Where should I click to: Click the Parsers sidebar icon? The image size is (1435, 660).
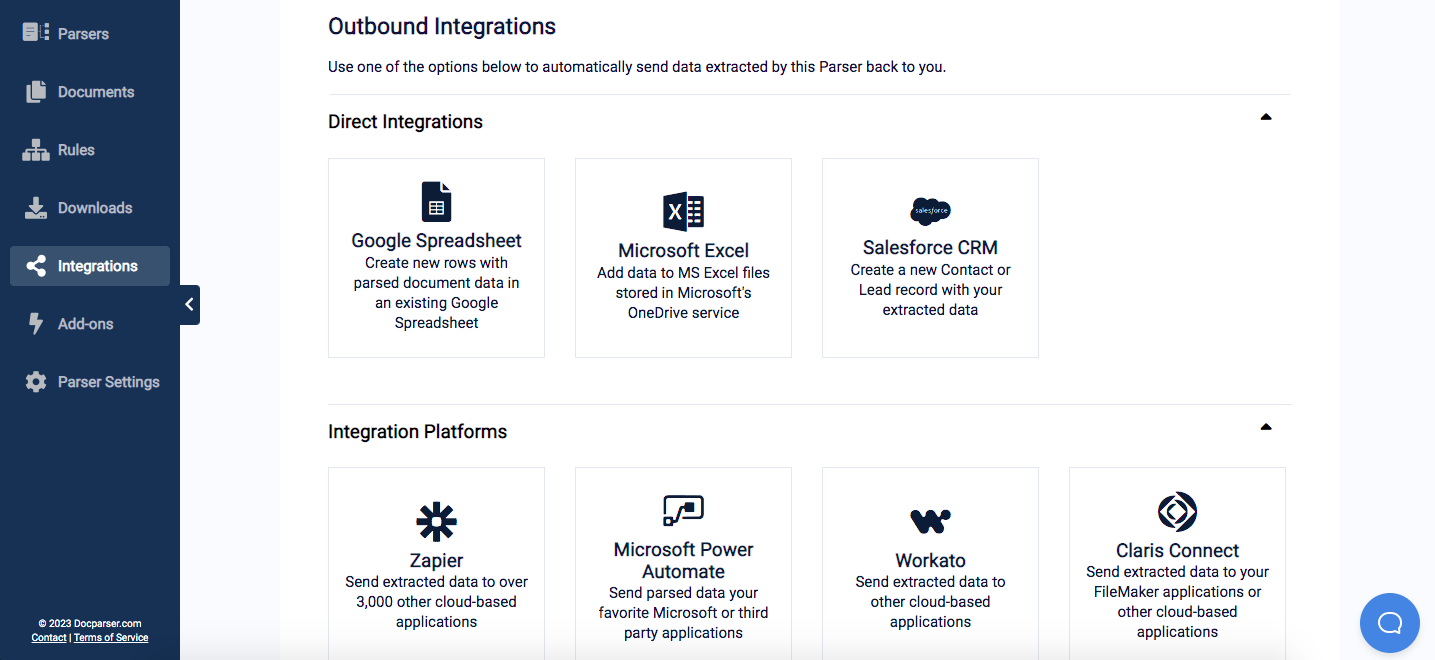(36, 33)
